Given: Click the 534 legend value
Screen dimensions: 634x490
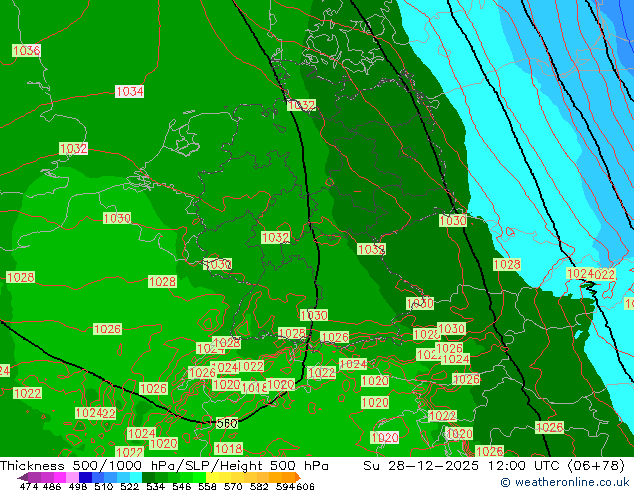Looking at the screenshot, I should (x=156, y=486).
